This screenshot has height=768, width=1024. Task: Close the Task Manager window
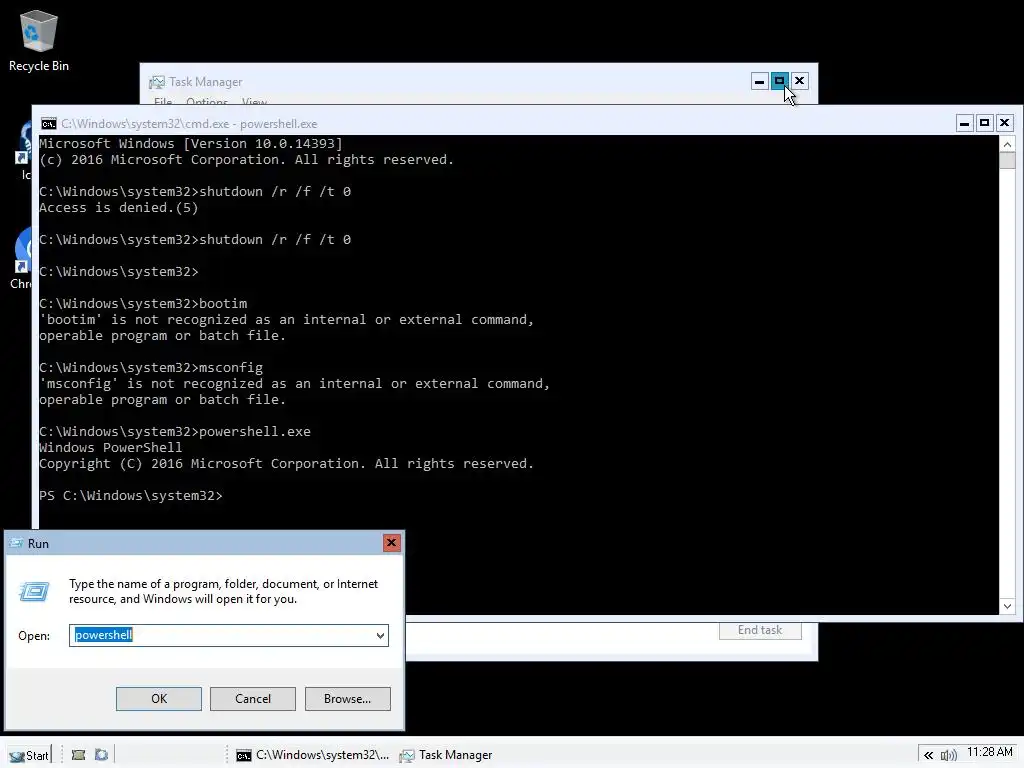click(799, 82)
